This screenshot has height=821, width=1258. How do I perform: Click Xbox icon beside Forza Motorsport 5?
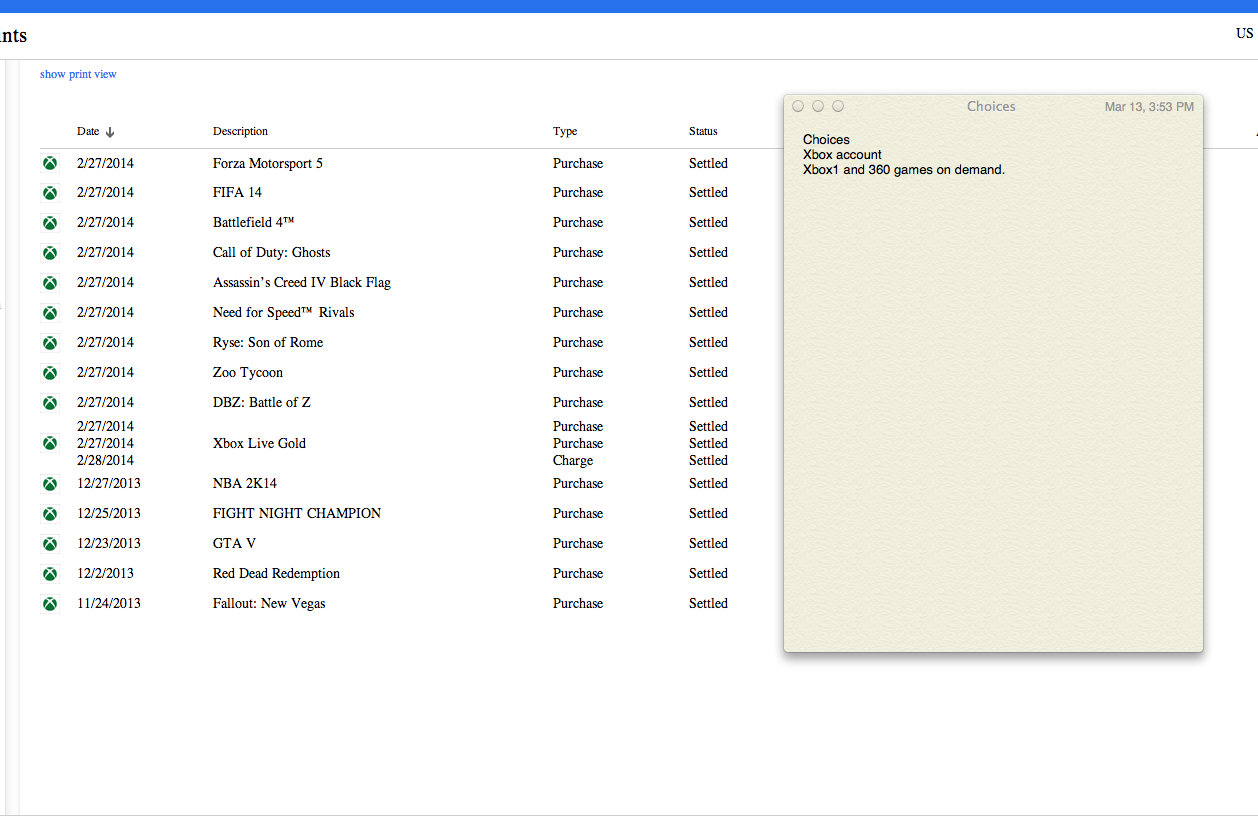[x=49, y=163]
